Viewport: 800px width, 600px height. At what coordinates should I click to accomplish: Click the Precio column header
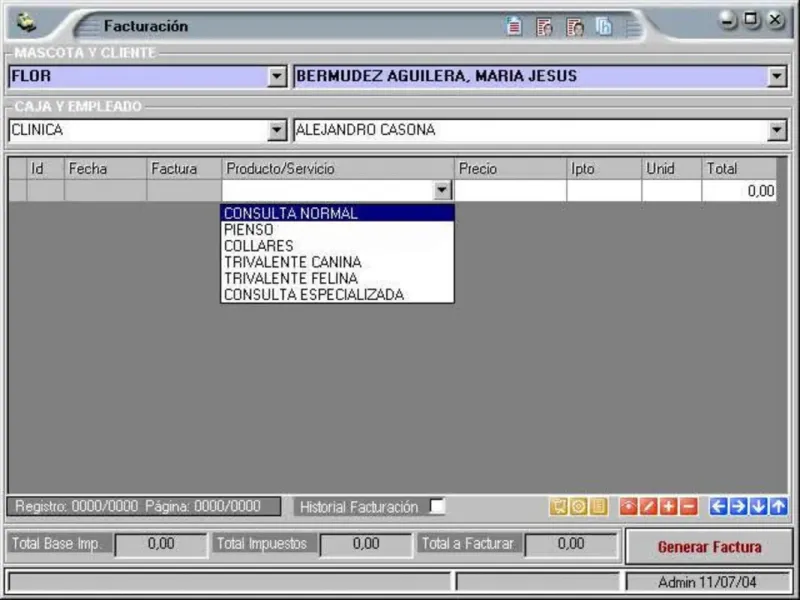click(510, 169)
